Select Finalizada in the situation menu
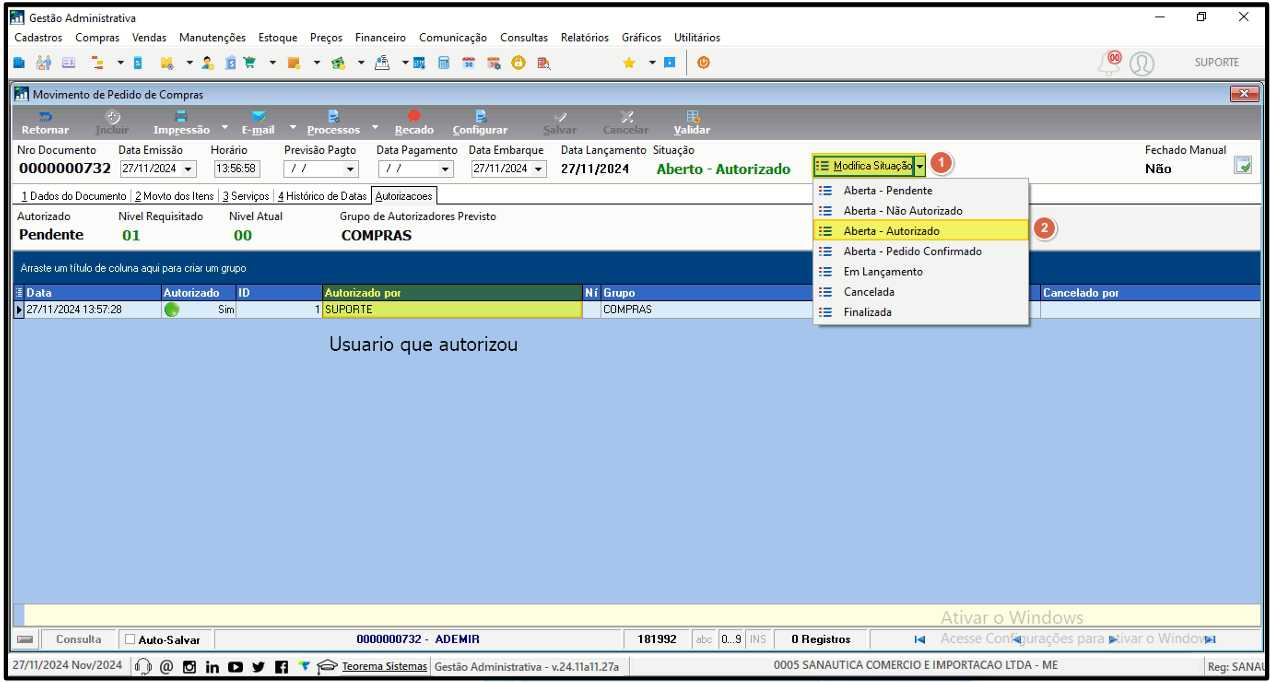The height and width of the screenshot is (682, 1270). (921, 312)
